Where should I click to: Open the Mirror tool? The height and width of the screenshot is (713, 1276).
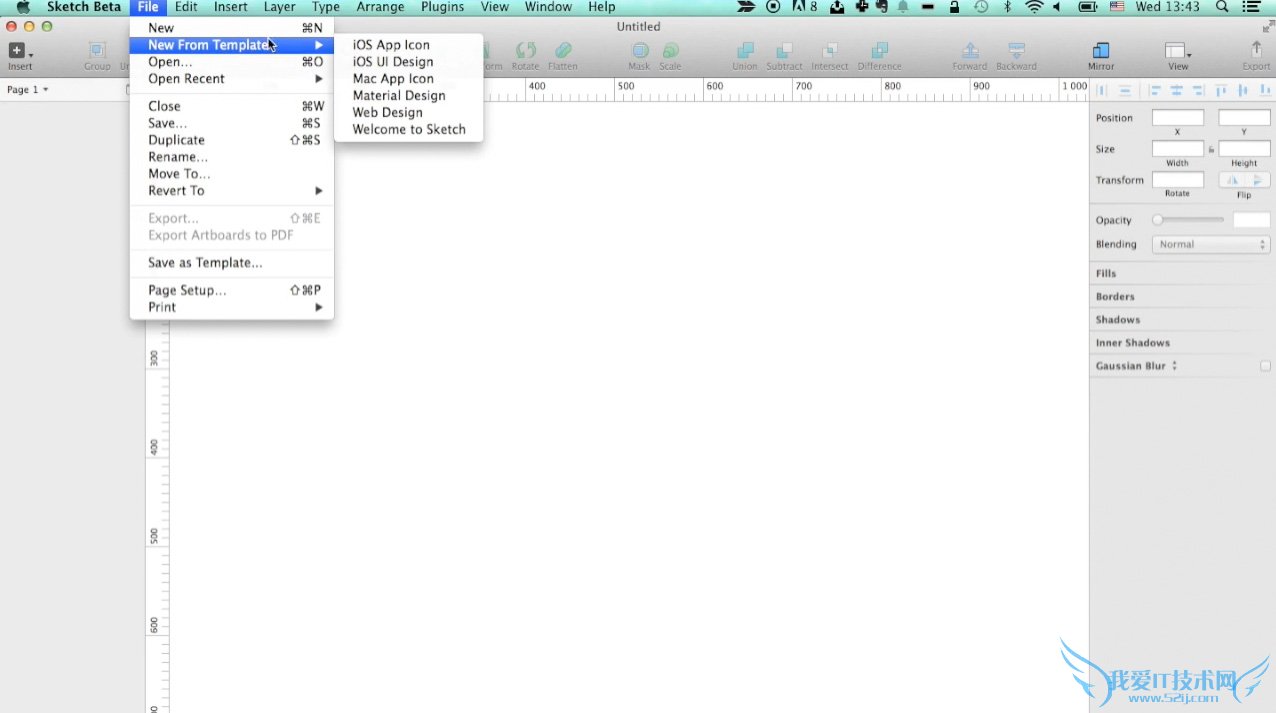tap(1101, 50)
